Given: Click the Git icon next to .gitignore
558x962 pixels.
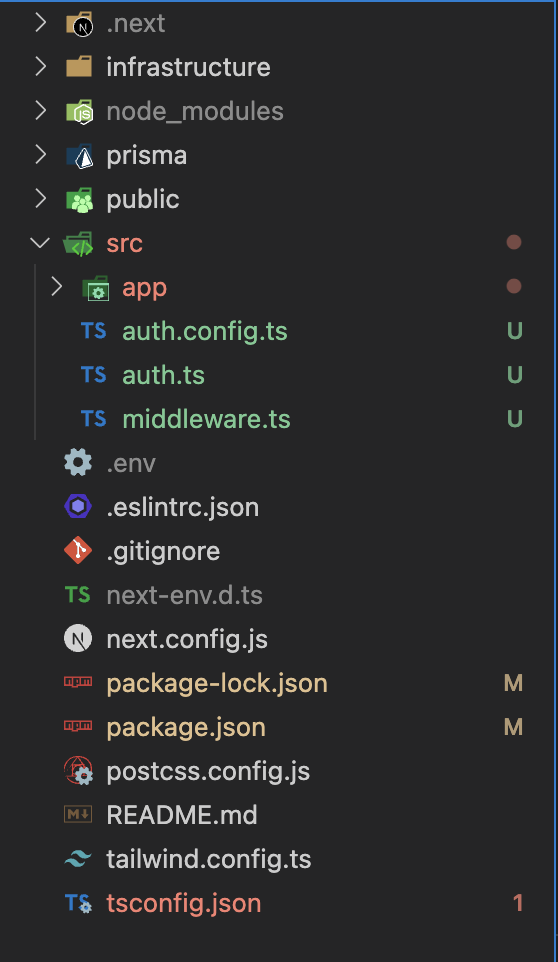Looking at the screenshot, I should (x=78, y=551).
